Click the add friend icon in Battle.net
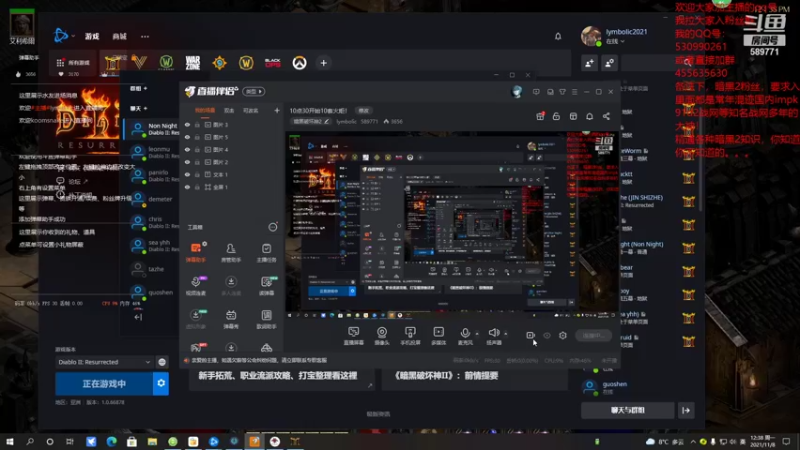 point(589,63)
